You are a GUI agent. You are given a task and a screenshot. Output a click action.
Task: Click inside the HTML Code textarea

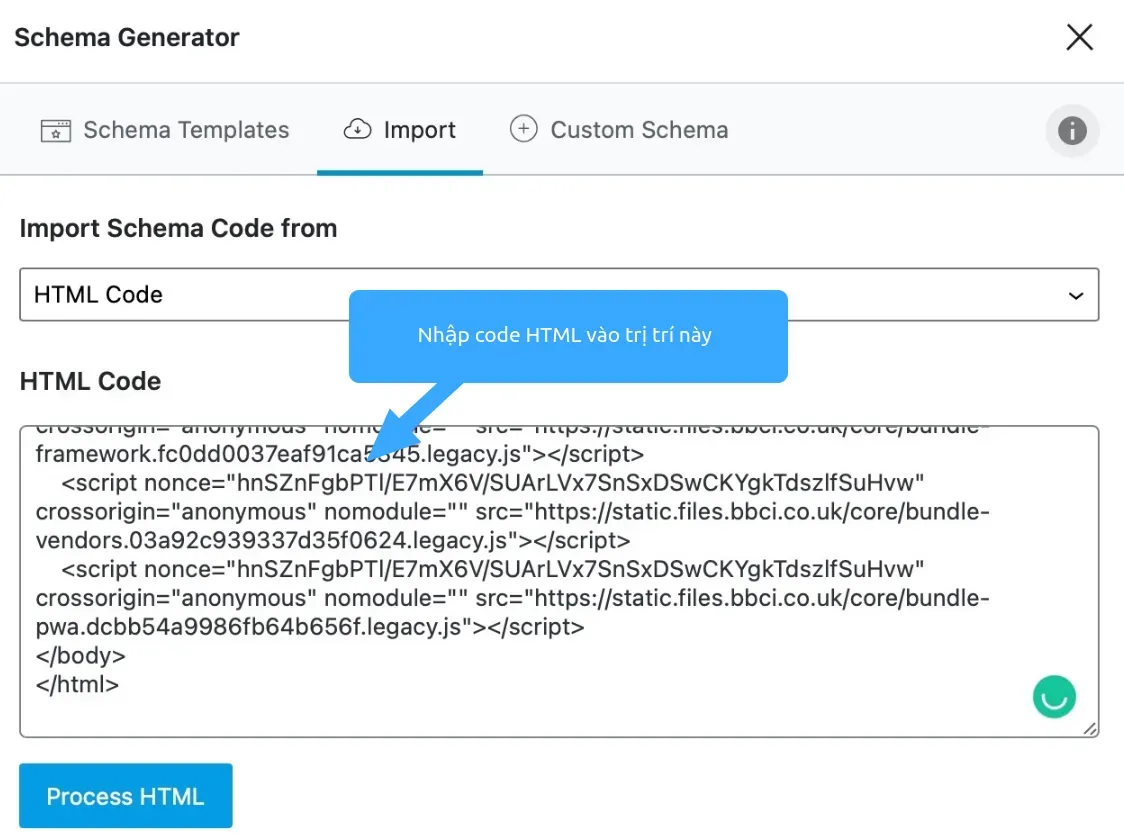[x=559, y=581]
